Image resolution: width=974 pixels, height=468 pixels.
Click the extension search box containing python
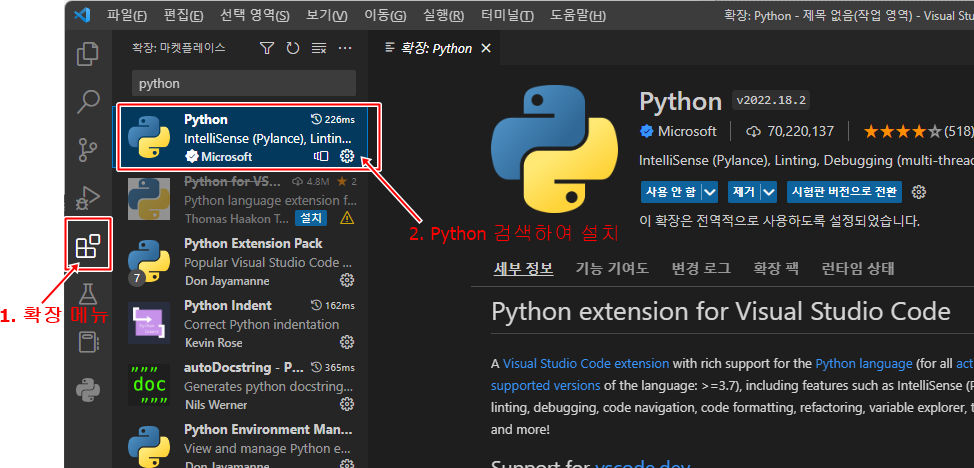pos(244,83)
